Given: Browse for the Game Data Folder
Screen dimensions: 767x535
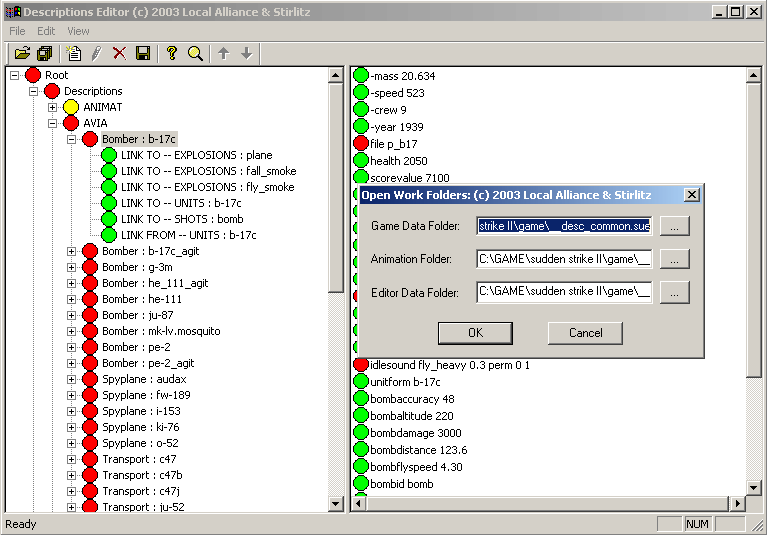Looking at the screenshot, I should (675, 226).
